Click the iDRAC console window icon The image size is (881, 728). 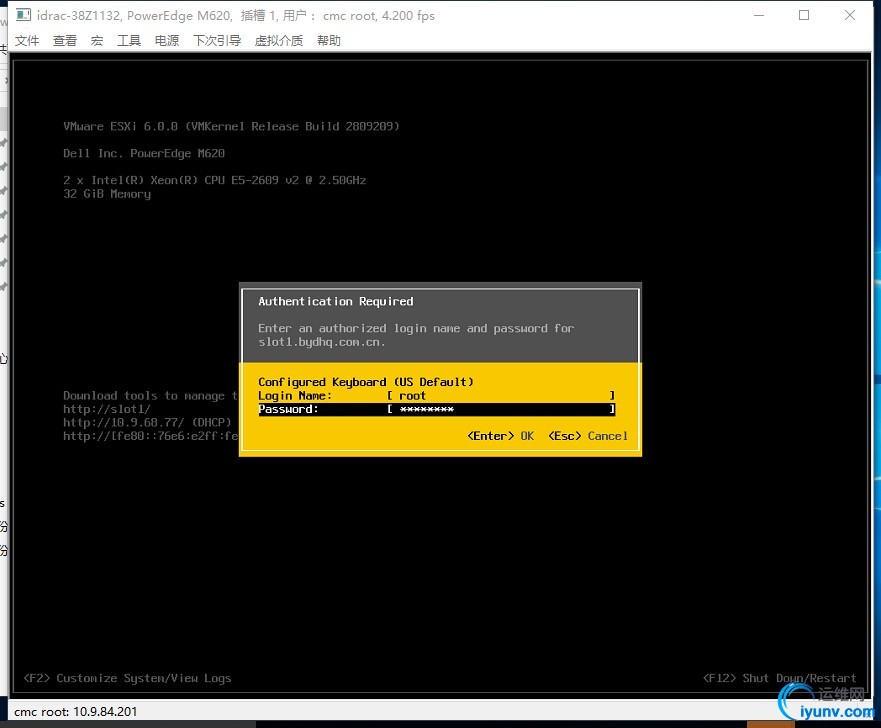point(24,15)
